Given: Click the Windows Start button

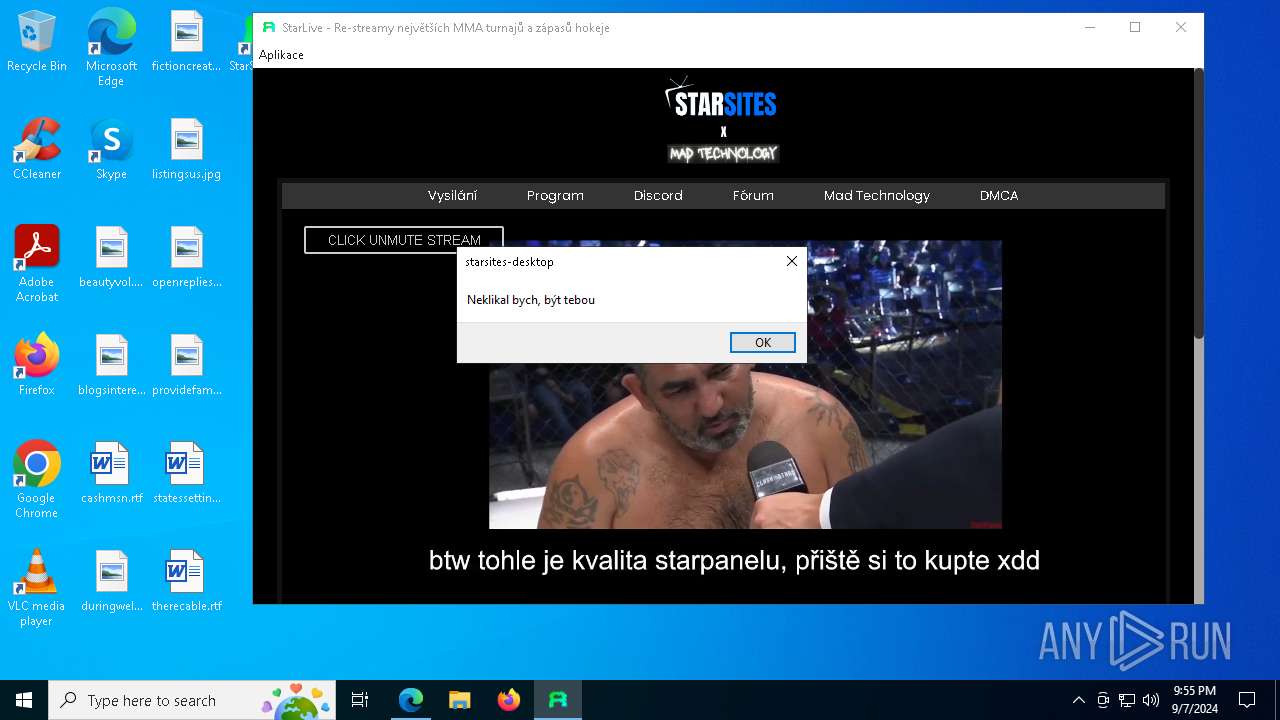Looking at the screenshot, I should pyautogui.click(x=24, y=700).
